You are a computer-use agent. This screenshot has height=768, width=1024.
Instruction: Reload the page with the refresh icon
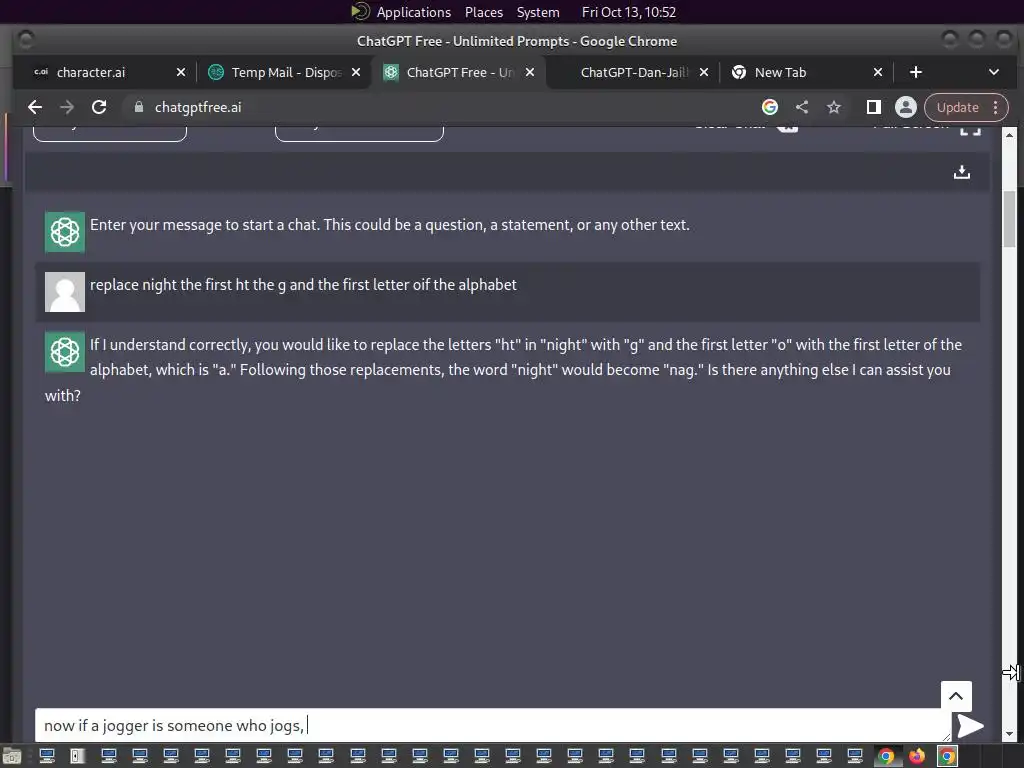[x=99, y=107]
